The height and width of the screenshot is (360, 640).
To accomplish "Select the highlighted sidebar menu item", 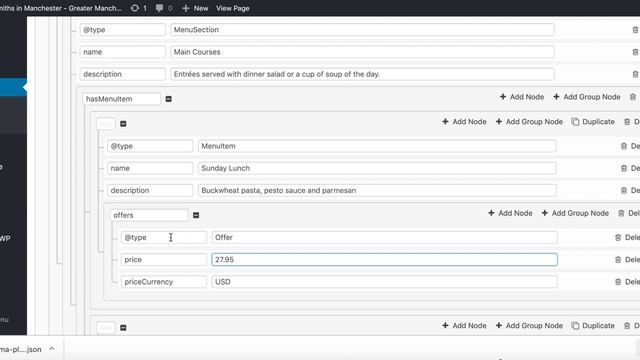I will [x=13, y=87].
